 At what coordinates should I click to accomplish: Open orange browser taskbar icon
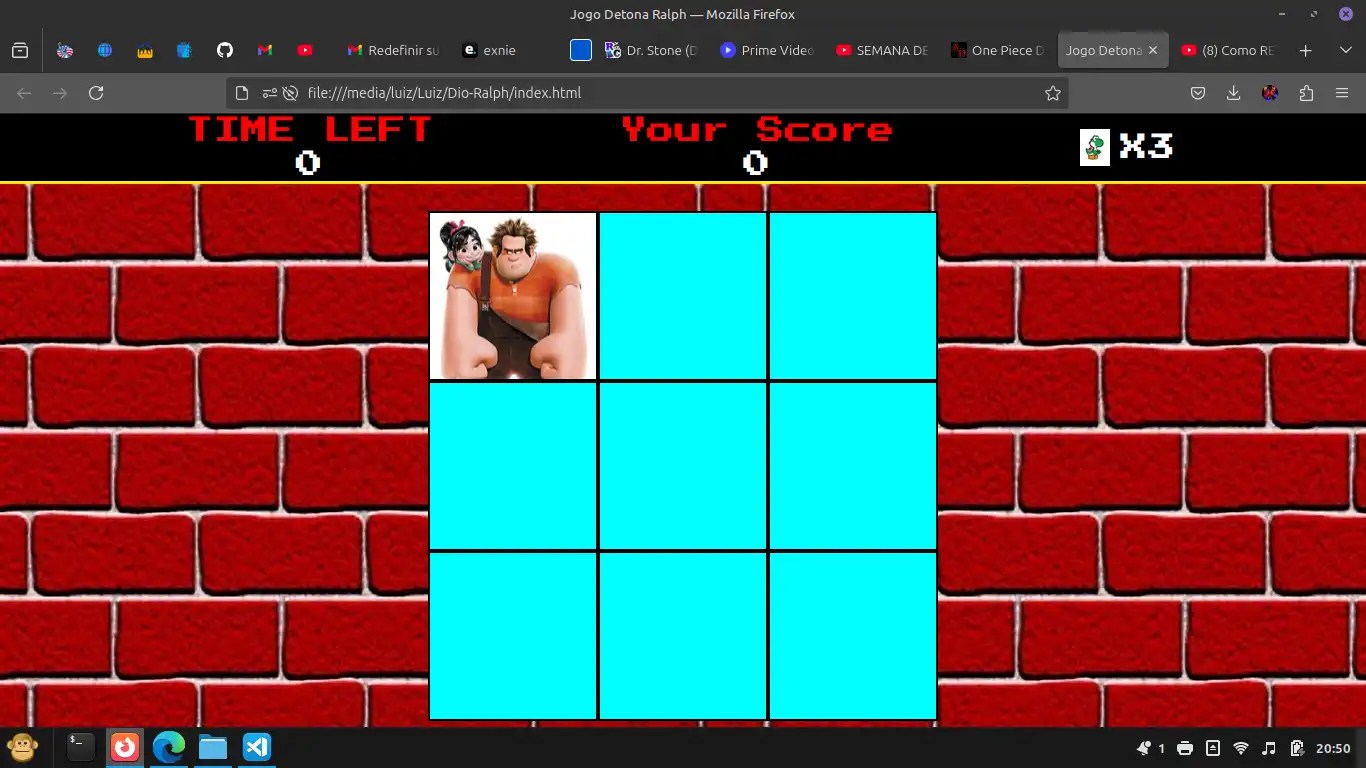pos(125,747)
